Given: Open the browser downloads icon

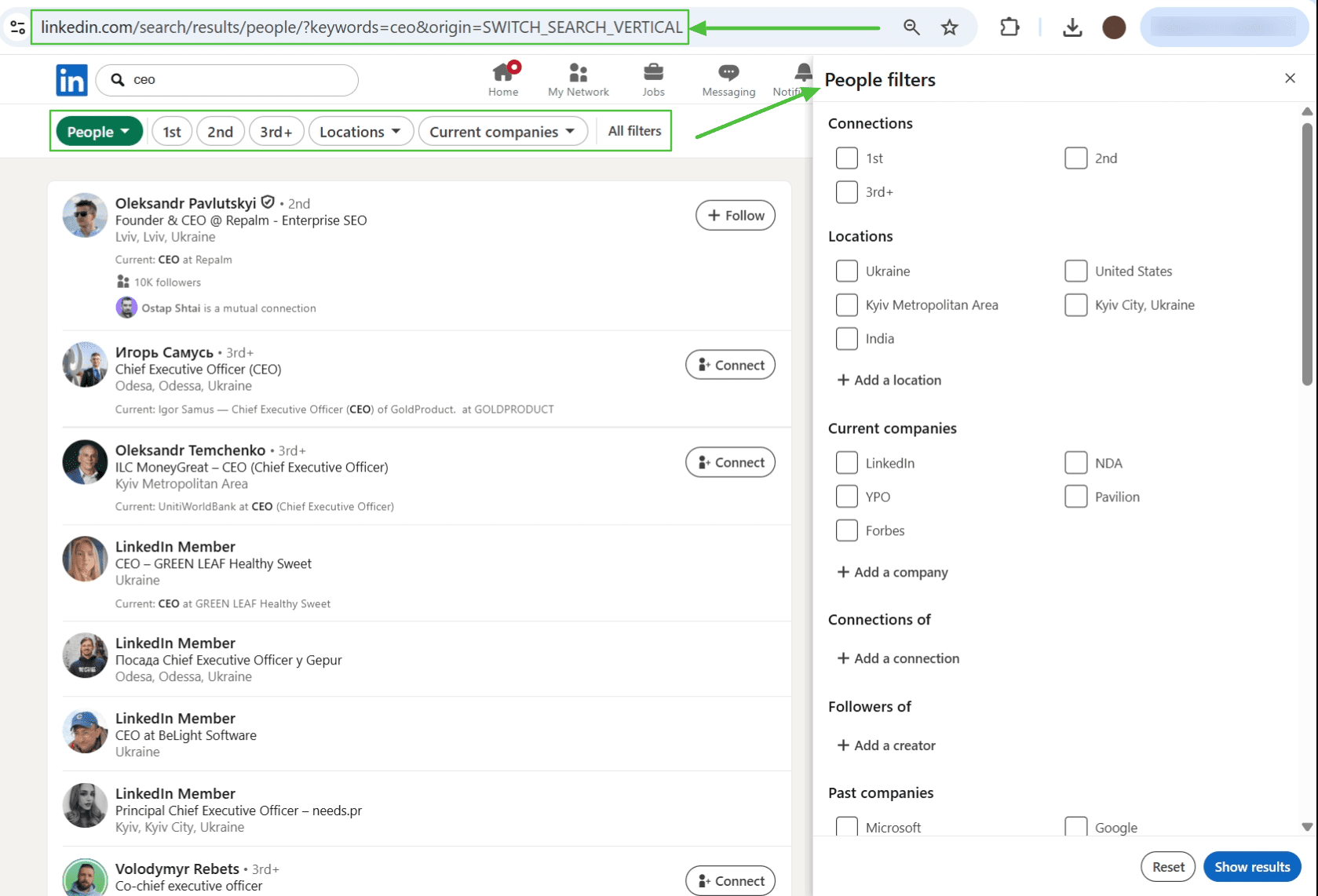Looking at the screenshot, I should [1072, 27].
